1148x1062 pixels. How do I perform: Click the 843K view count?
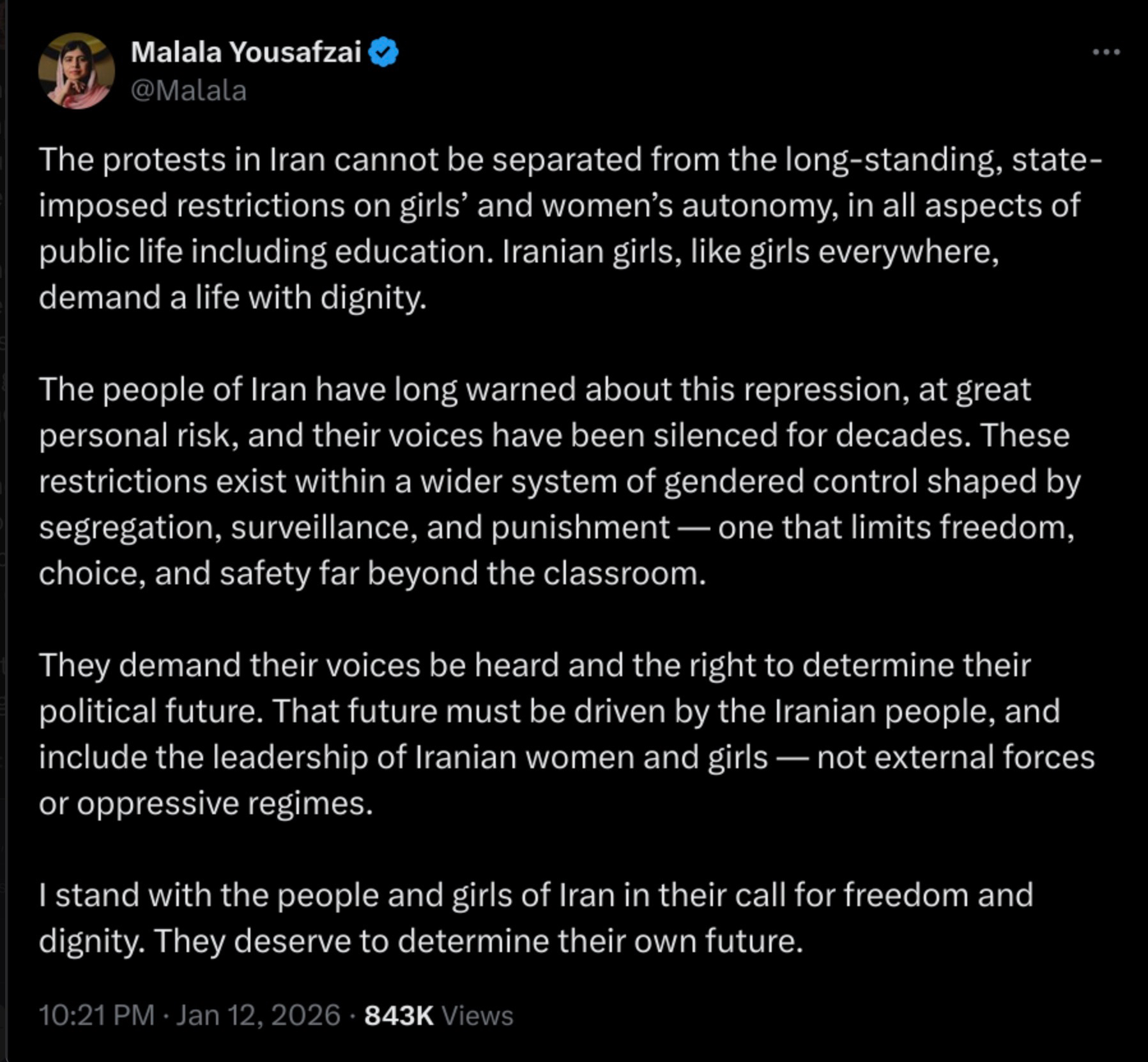coord(399,1015)
